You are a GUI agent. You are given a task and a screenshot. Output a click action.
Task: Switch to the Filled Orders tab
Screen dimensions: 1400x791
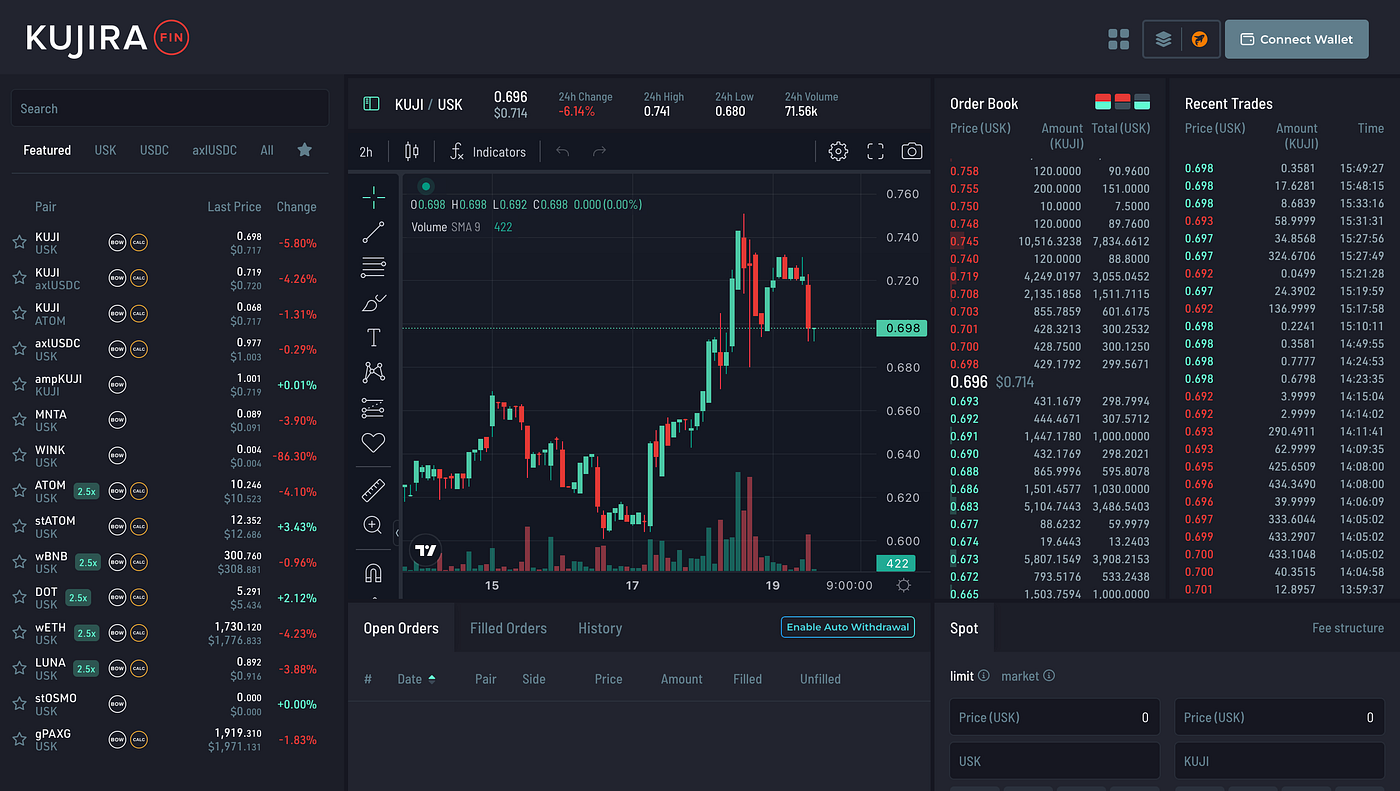(x=508, y=628)
